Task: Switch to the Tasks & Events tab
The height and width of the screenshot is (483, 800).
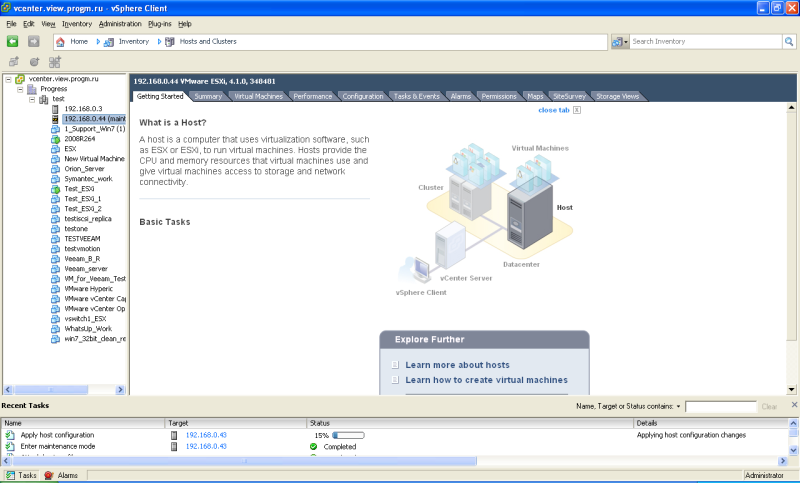Action: 416,96
